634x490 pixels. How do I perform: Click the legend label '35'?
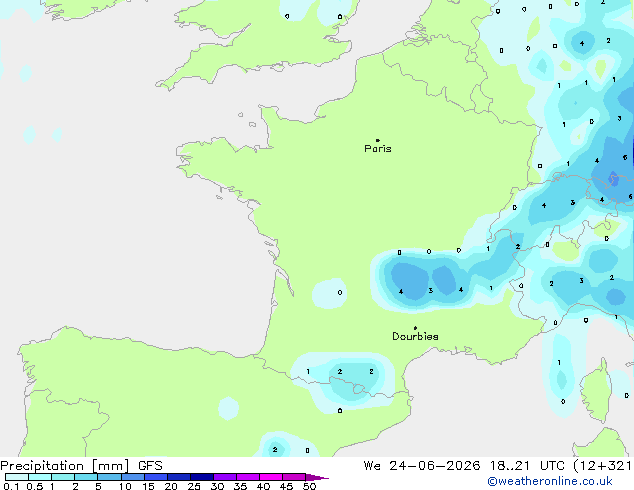pos(240,486)
